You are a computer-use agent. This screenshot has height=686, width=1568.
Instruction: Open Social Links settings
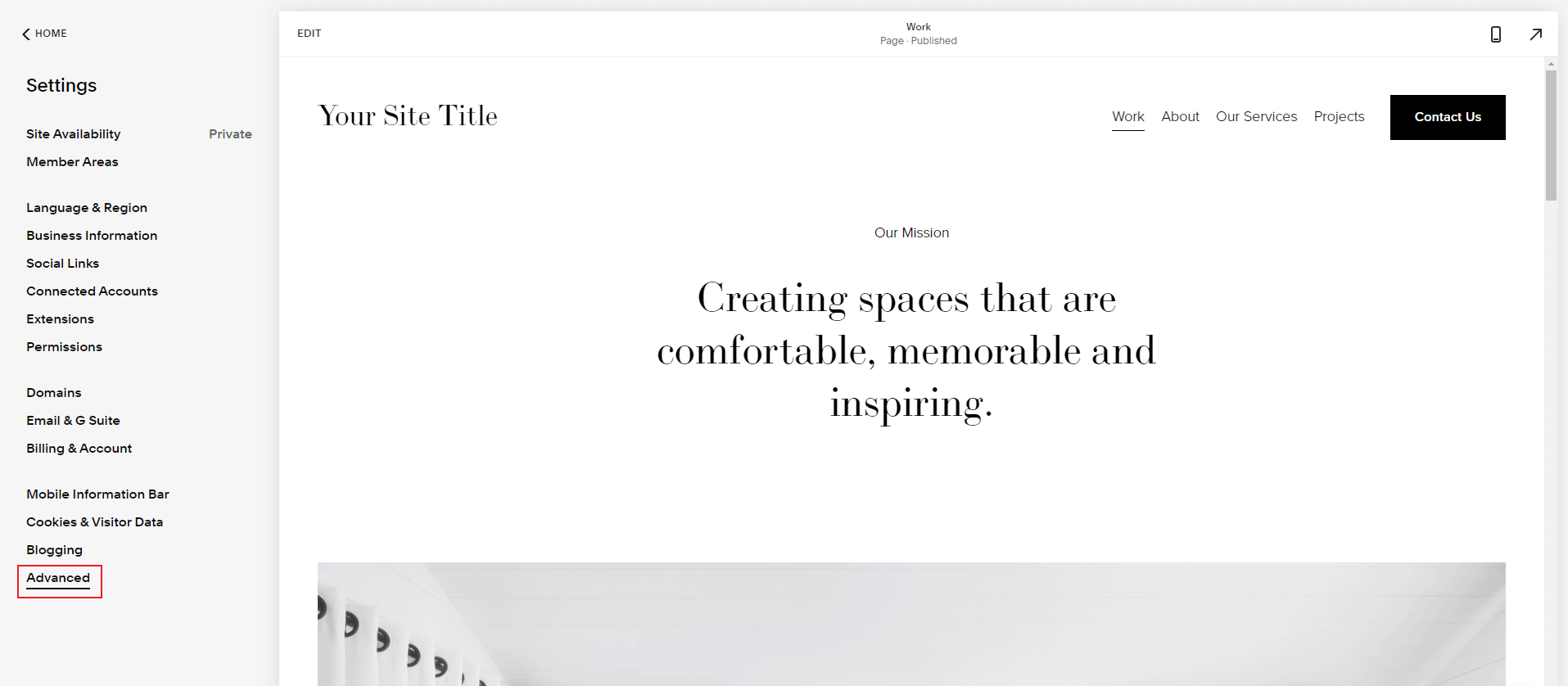coord(62,264)
